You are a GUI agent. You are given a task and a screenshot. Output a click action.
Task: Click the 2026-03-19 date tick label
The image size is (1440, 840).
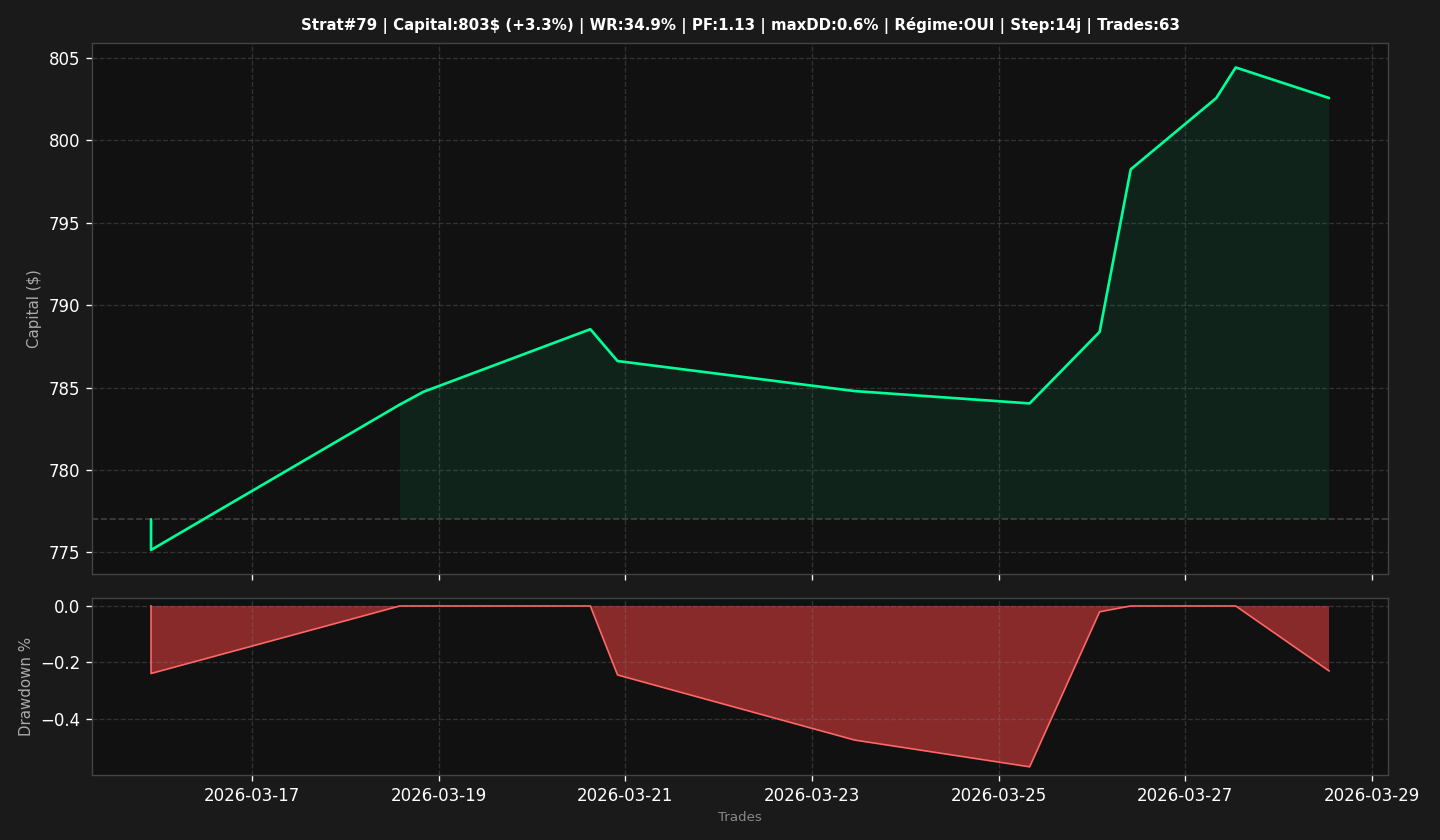[x=439, y=795]
